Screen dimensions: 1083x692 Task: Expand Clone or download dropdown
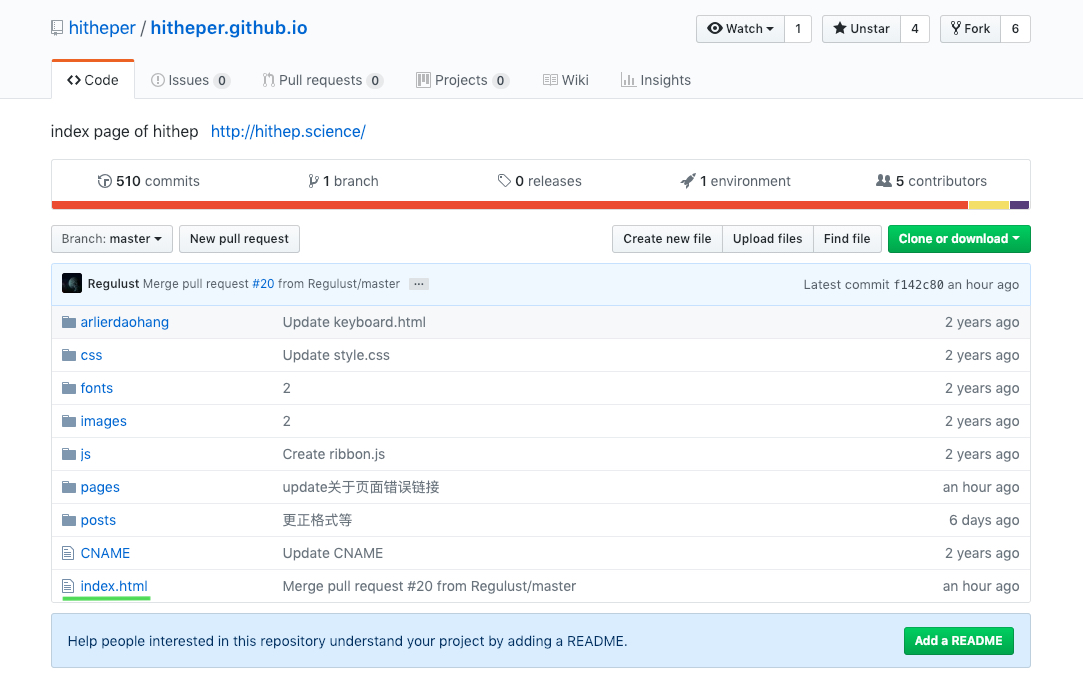pyautogui.click(x=959, y=239)
